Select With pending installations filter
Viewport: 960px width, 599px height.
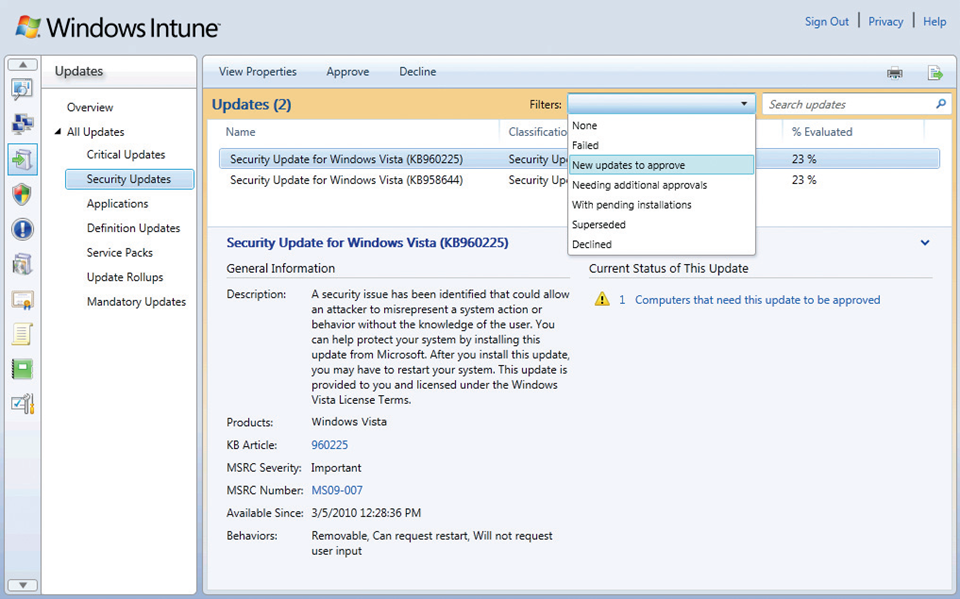(661, 205)
